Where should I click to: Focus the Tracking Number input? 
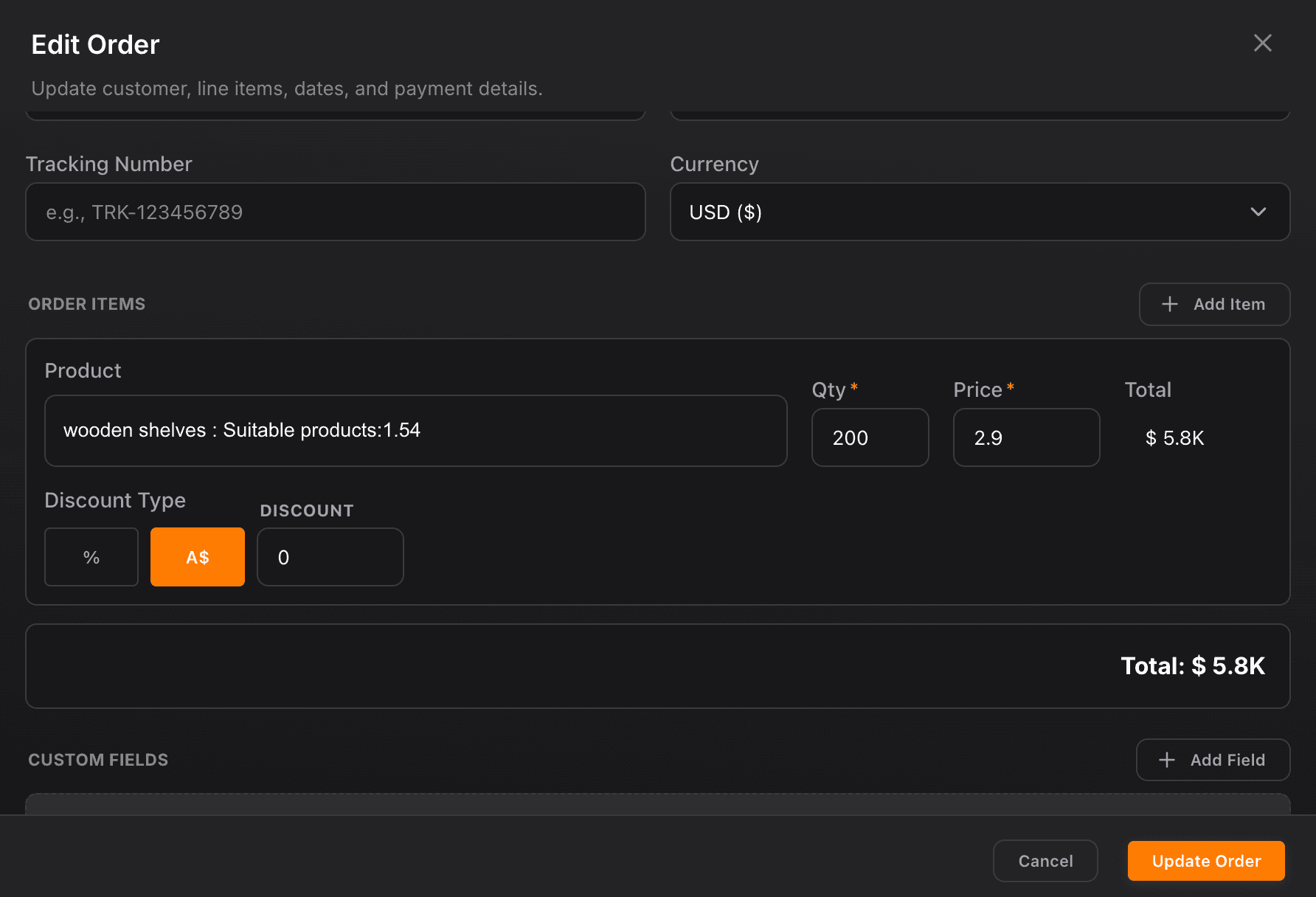(335, 212)
